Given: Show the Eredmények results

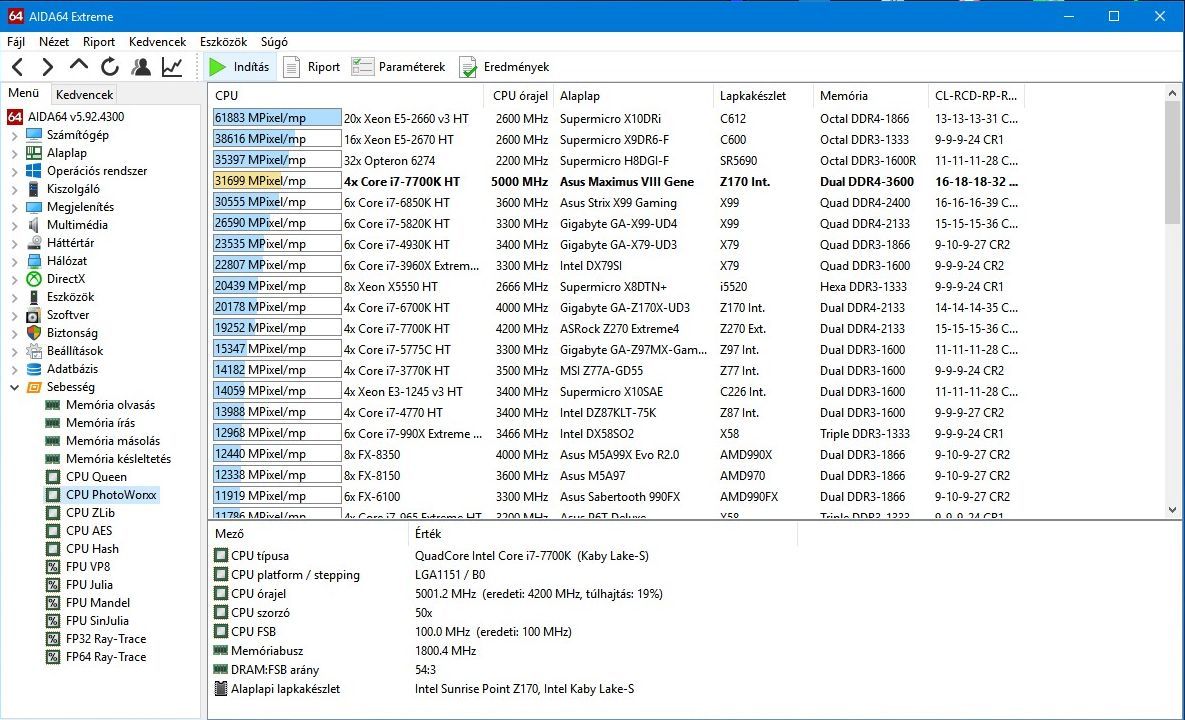Looking at the screenshot, I should tap(504, 67).
